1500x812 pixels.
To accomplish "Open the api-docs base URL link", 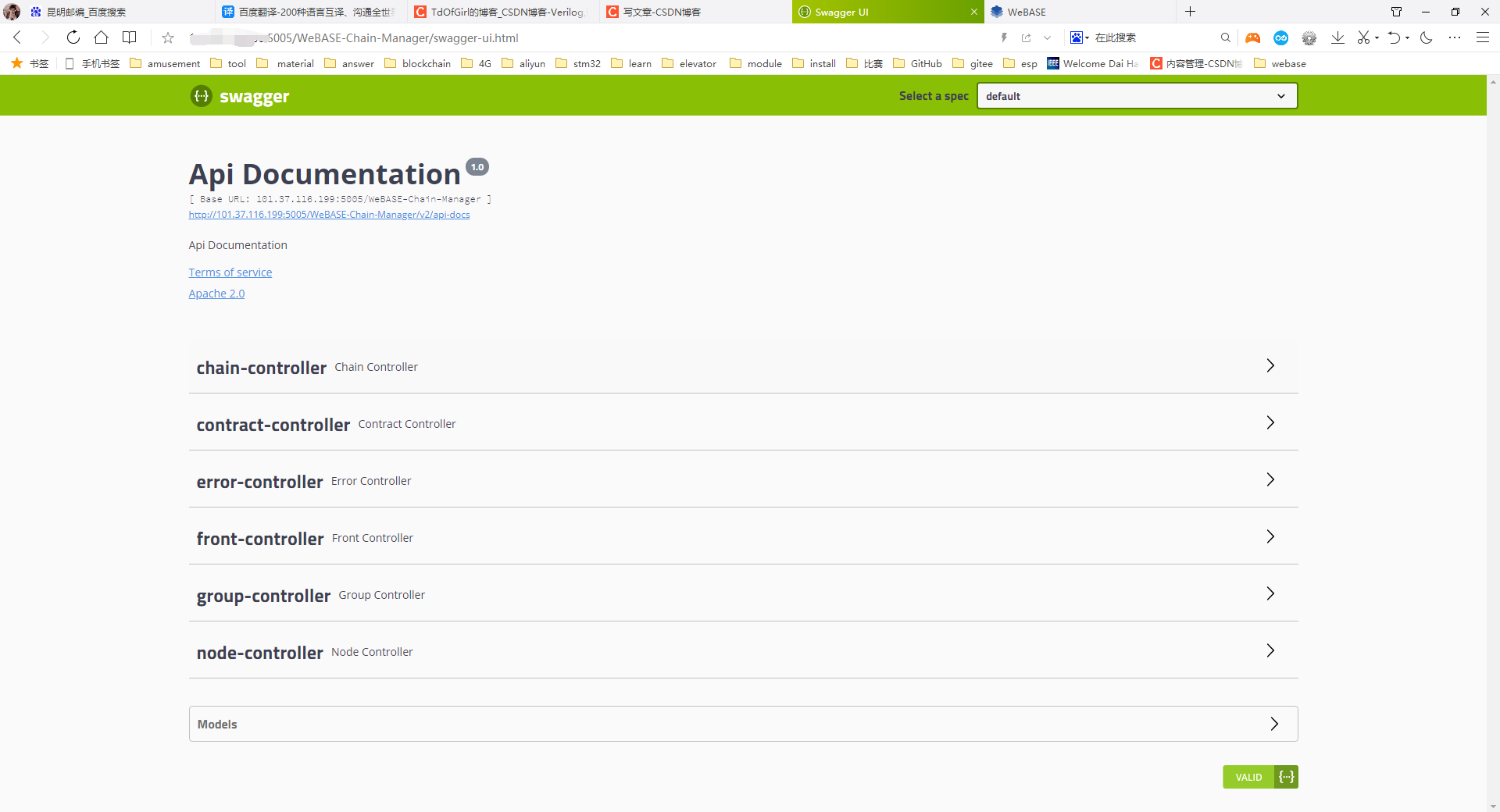I will (329, 214).
